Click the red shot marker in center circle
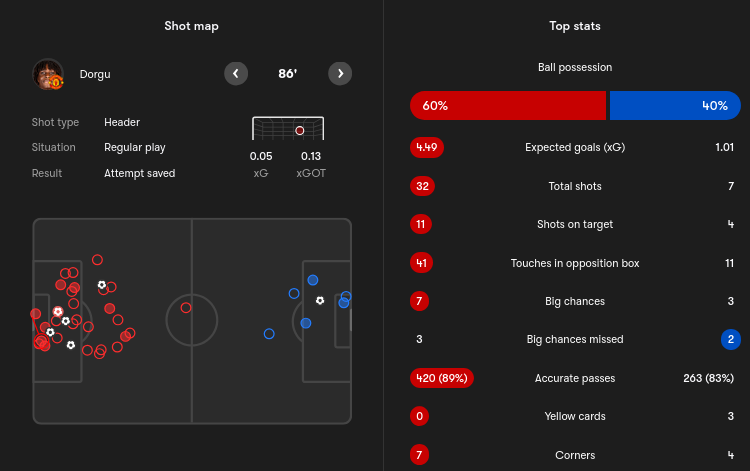The width and height of the screenshot is (750, 471). 186,308
